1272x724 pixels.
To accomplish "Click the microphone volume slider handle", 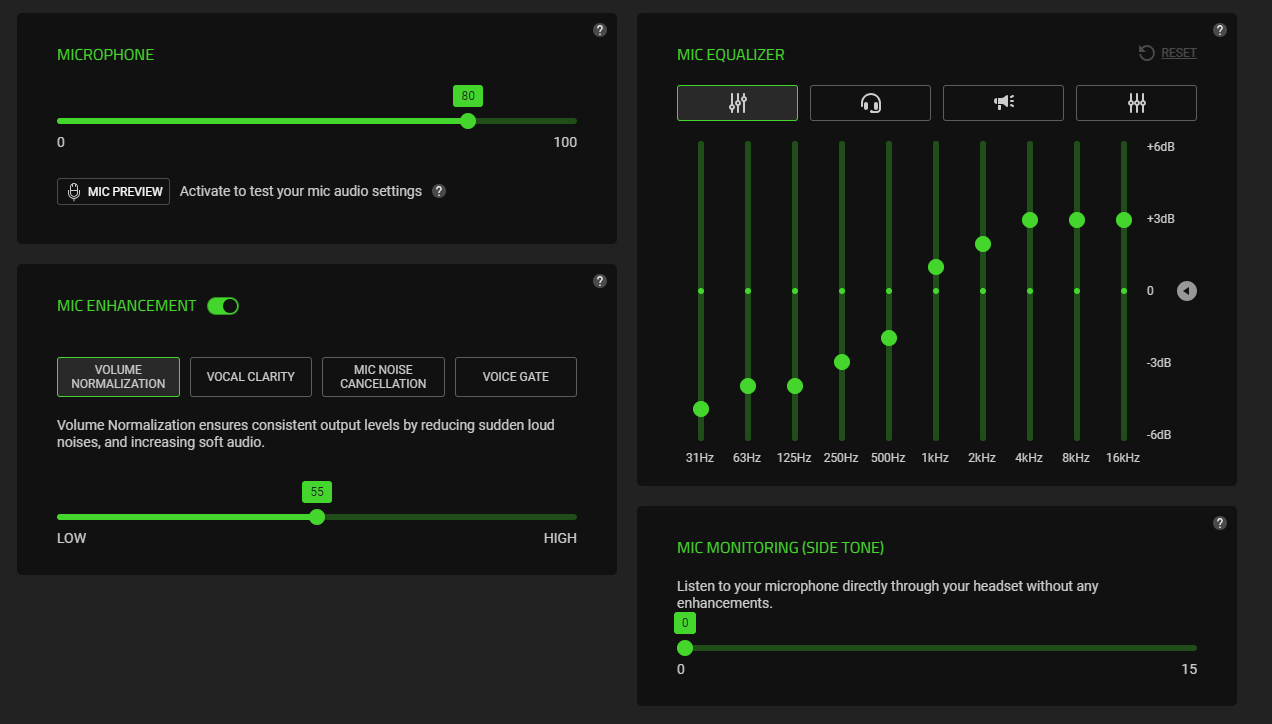I will pos(468,121).
